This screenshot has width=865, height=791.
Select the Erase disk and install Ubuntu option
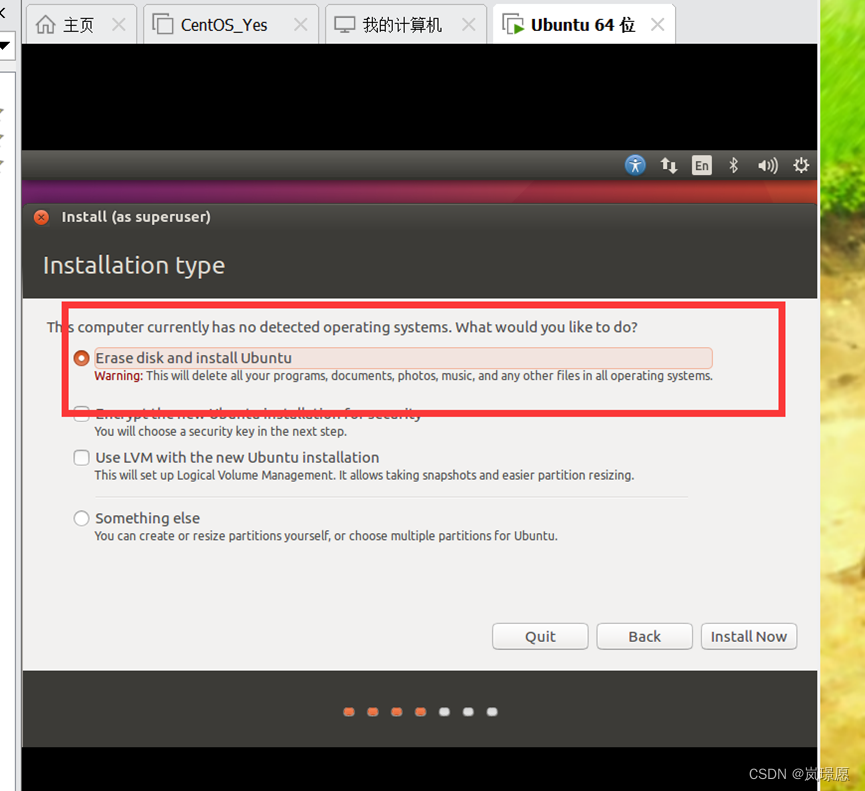click(x=81, y=357)
